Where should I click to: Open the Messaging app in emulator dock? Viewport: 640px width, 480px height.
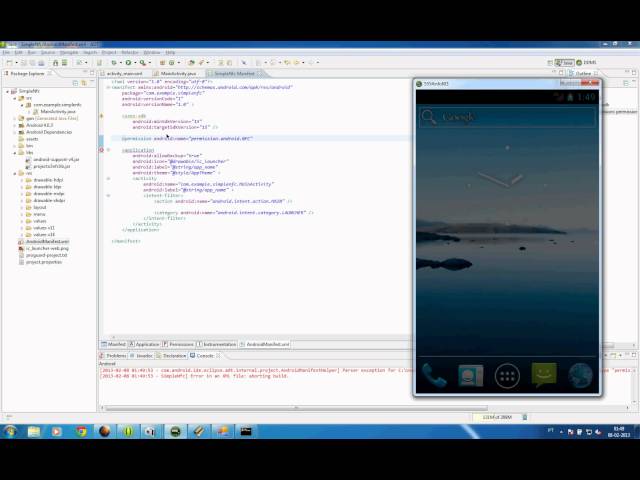pos(544,374)
